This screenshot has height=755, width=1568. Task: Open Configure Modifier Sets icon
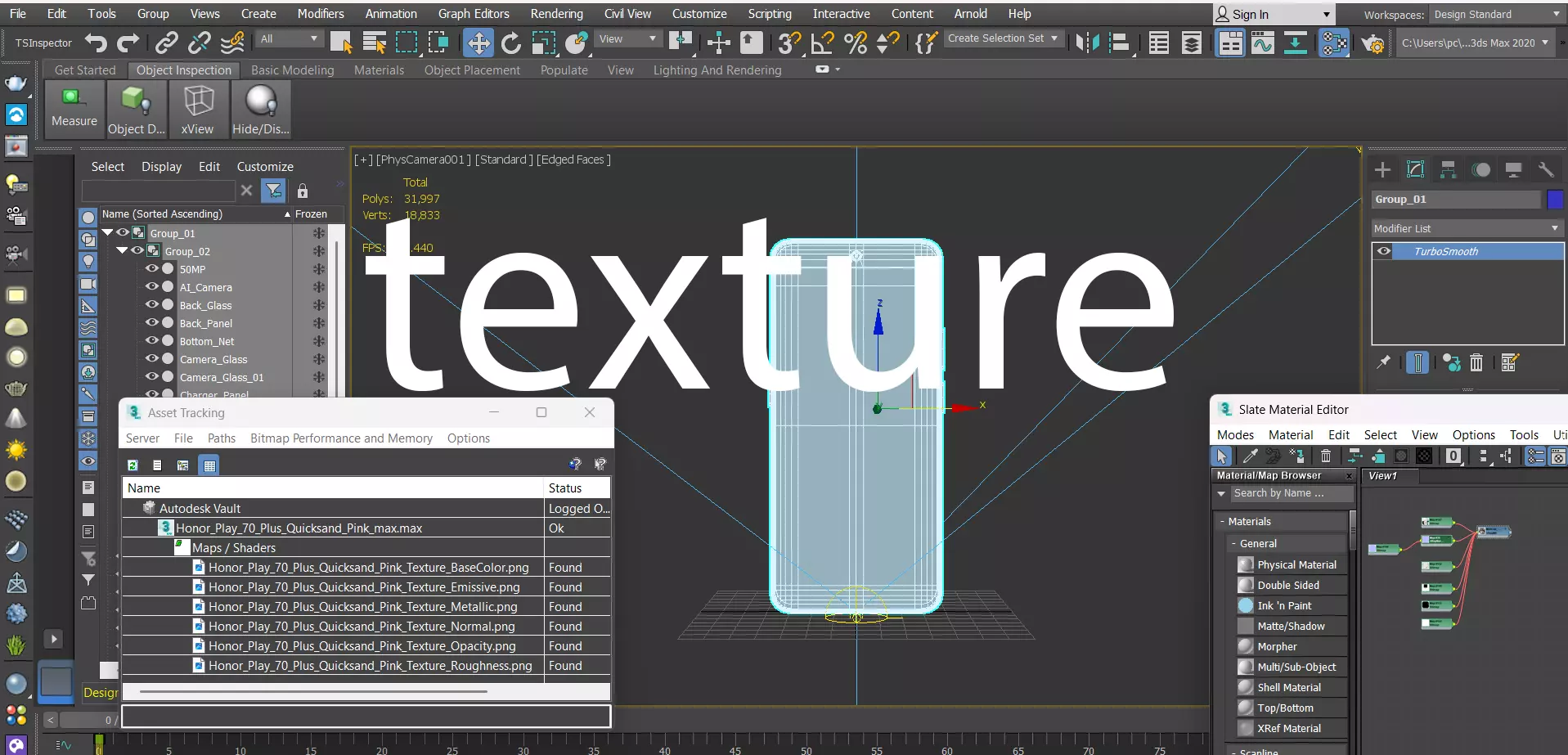click(x=1510, y=362)
